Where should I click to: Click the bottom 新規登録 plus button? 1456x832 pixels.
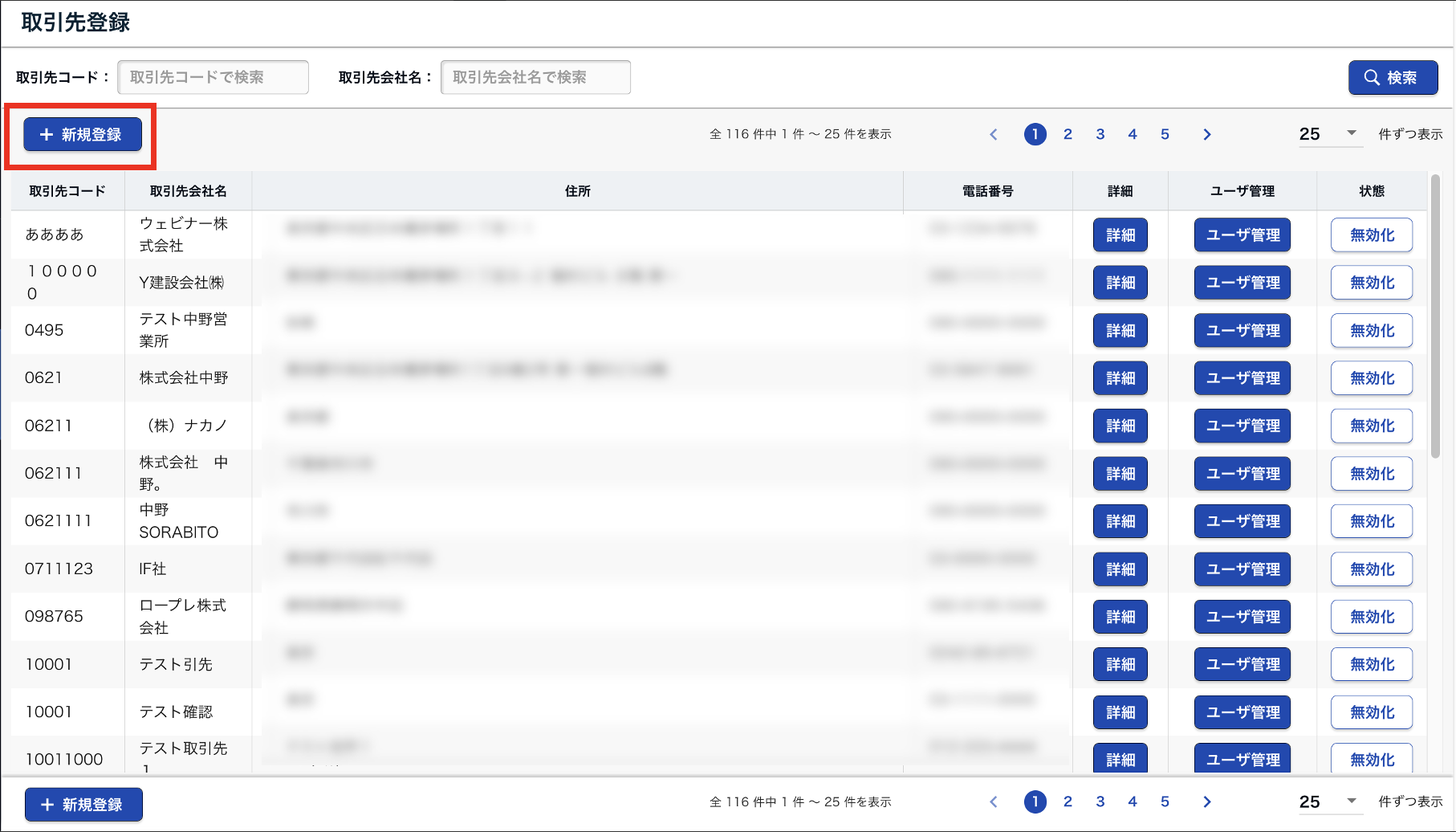(83, 804)
